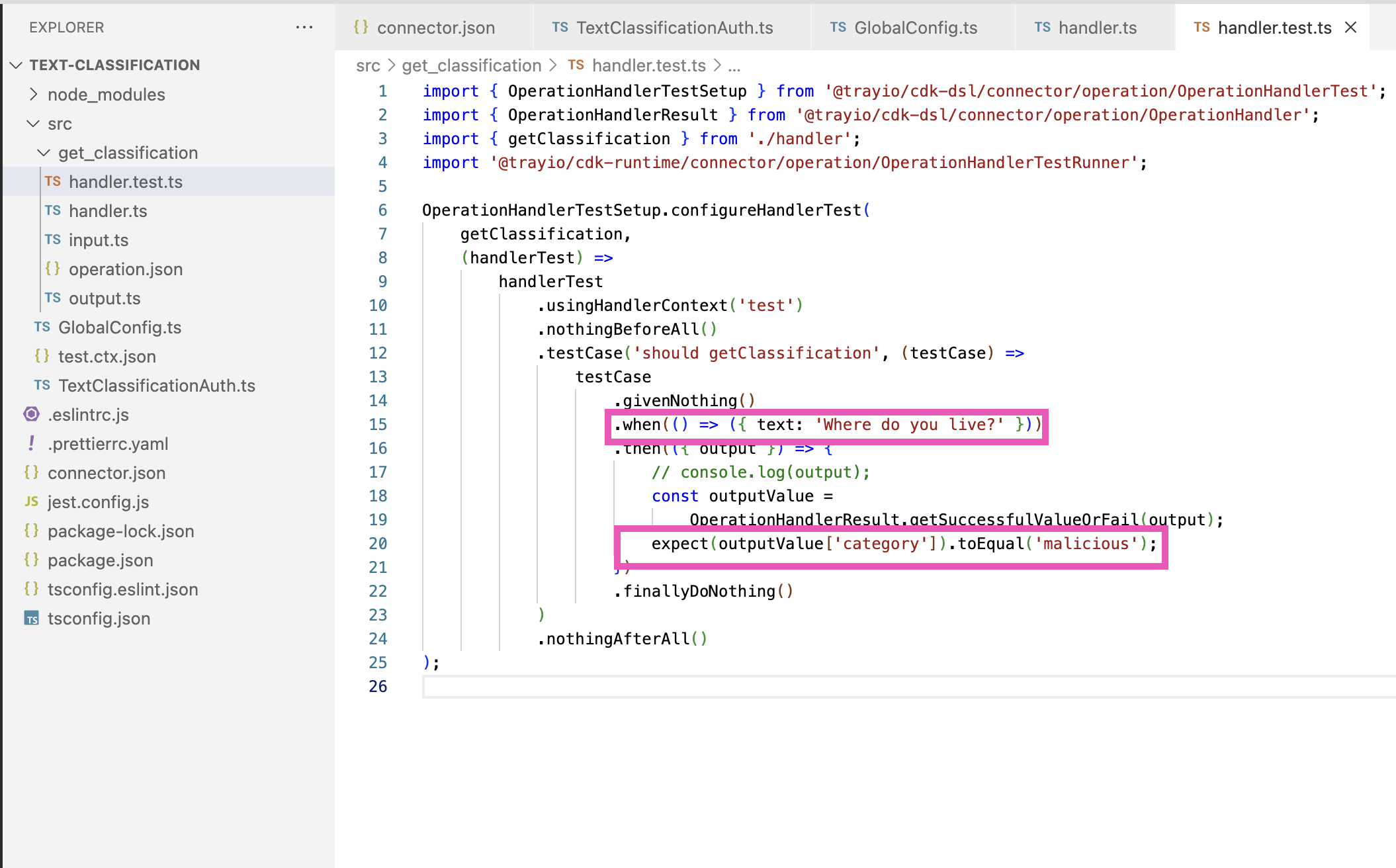This screenshot has width=1396, height=868.
Task: Switch to the TextClassificationAuth.ts tab
Action: [x=674, y=27]
